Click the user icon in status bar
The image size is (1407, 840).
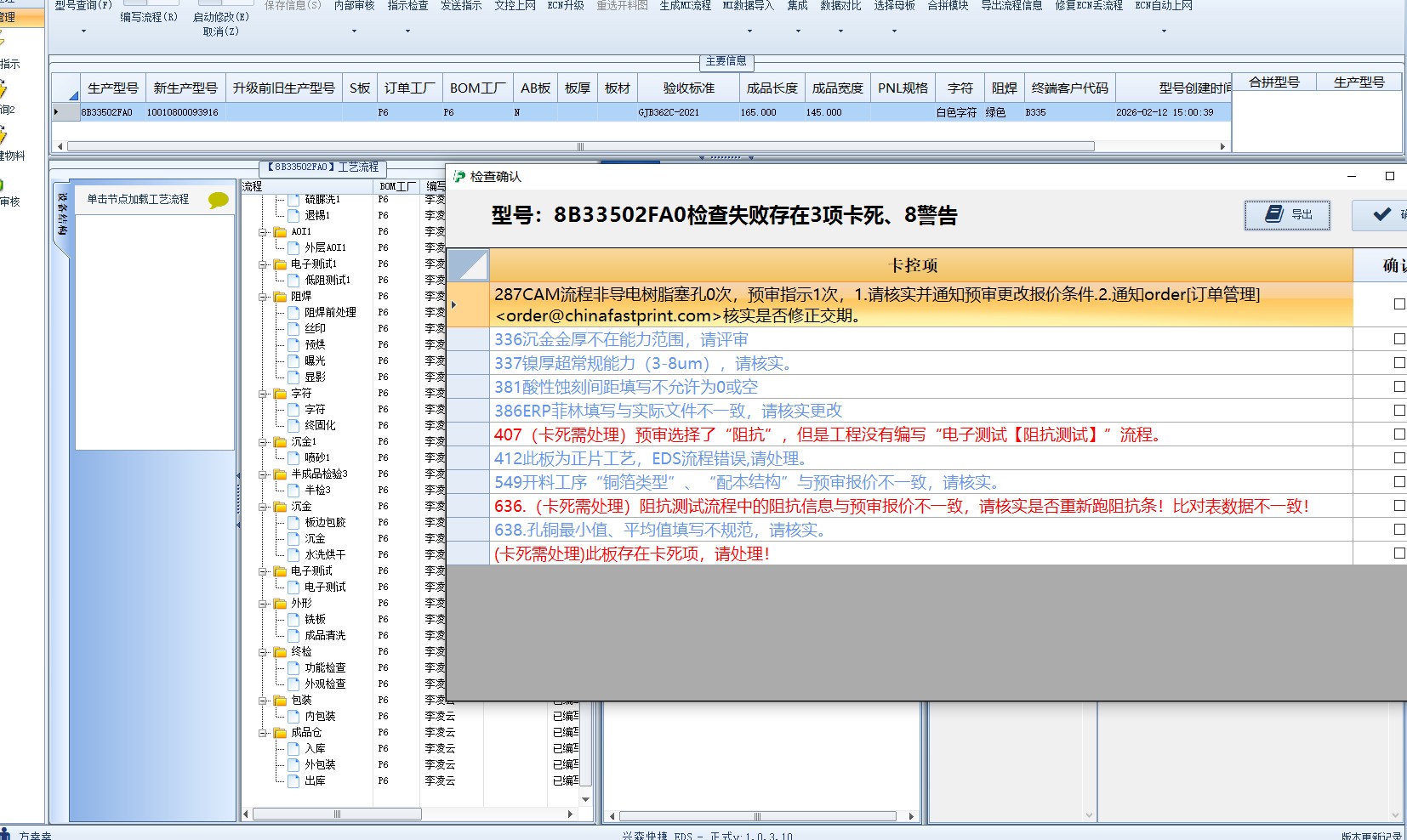(6, 834)
